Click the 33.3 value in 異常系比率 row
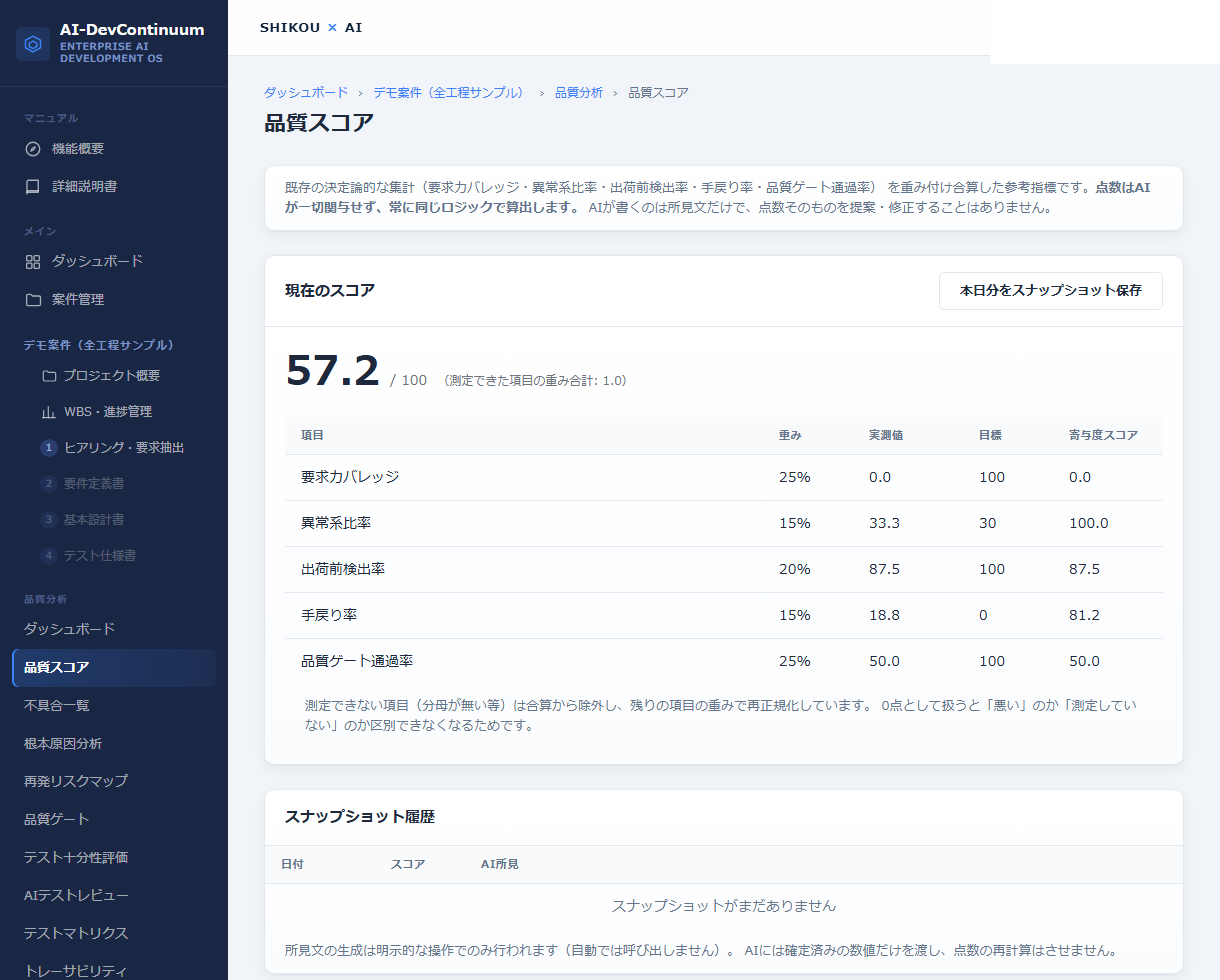The width and height of the screenshot is (1220, 980). [x=884, y=523]
